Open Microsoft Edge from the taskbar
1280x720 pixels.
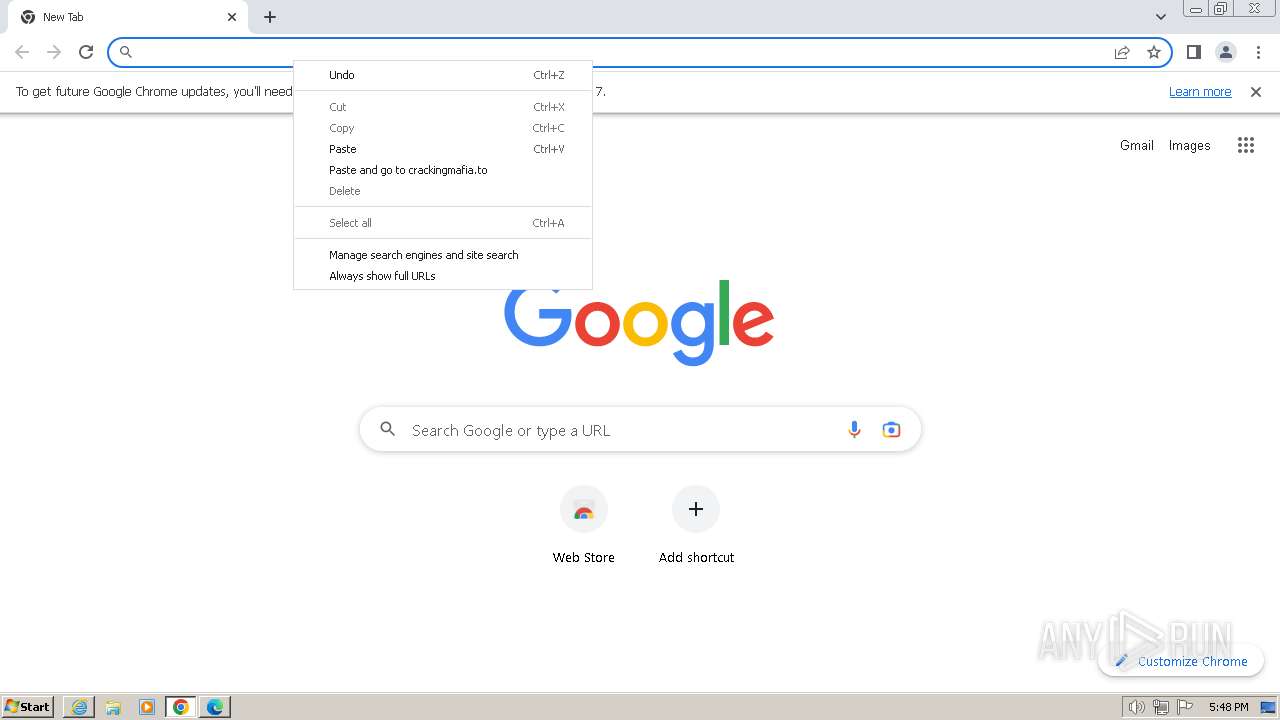(215, 707)
